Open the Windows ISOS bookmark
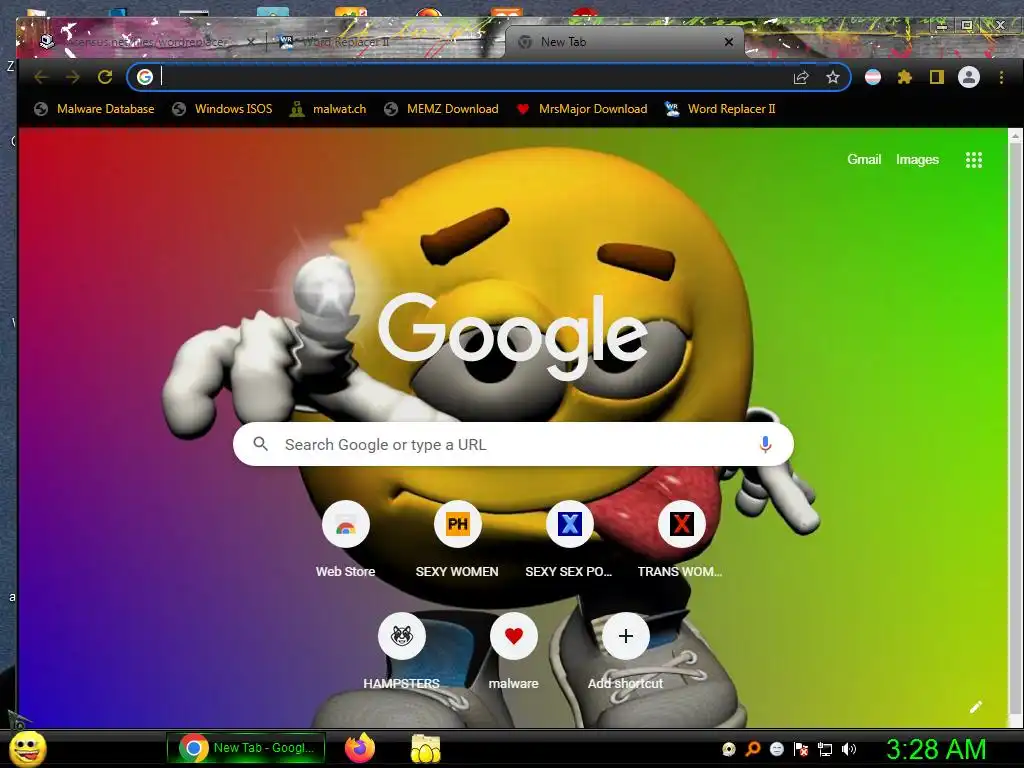 click(x=222, y=109)
